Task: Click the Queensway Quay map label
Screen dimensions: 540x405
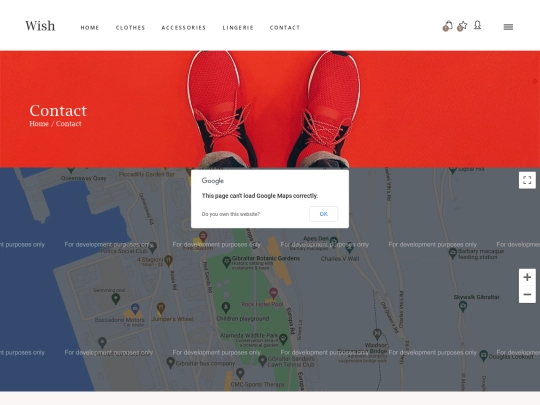Action: tap(84, 178)
